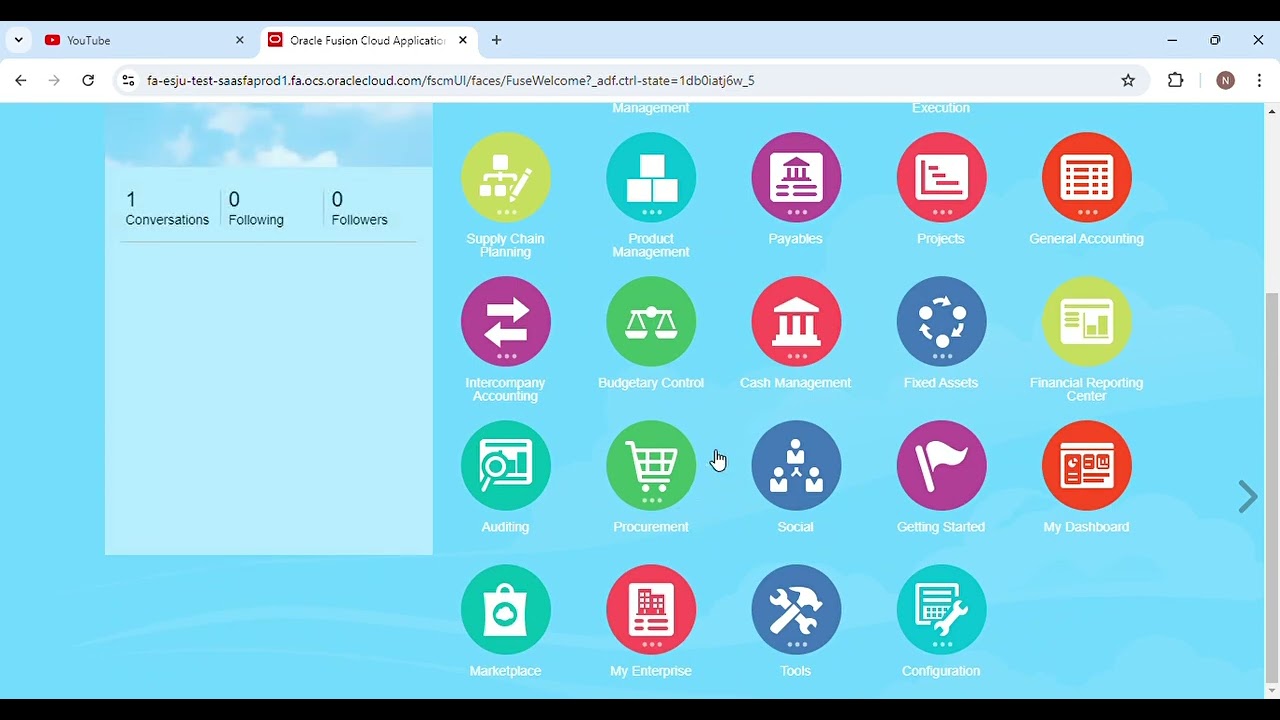Open the Procurement cart icon
Viewport: 1280px width, 720px height.
pos(651,465)
